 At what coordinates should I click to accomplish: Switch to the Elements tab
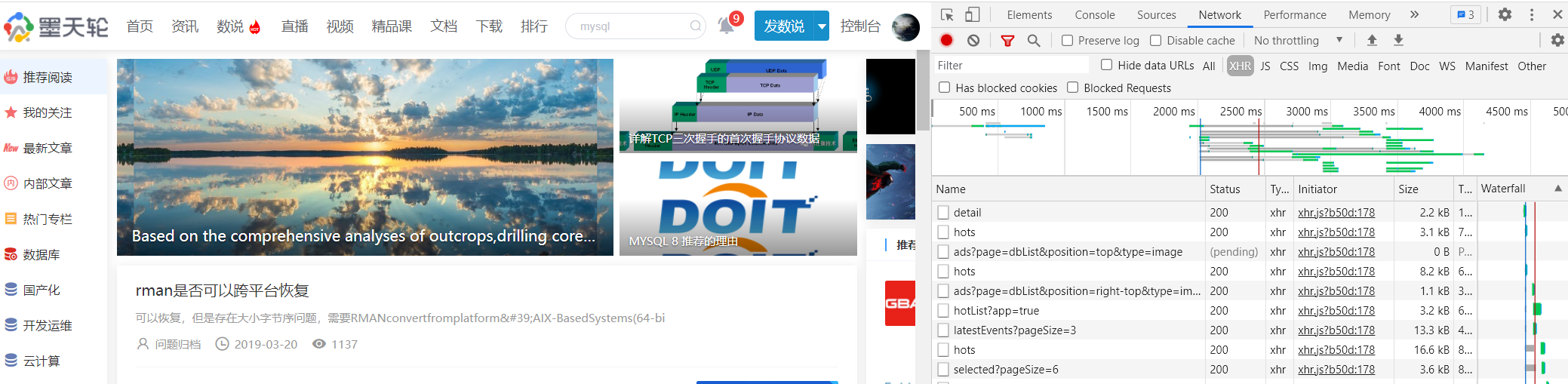(x=1029, y=15)
